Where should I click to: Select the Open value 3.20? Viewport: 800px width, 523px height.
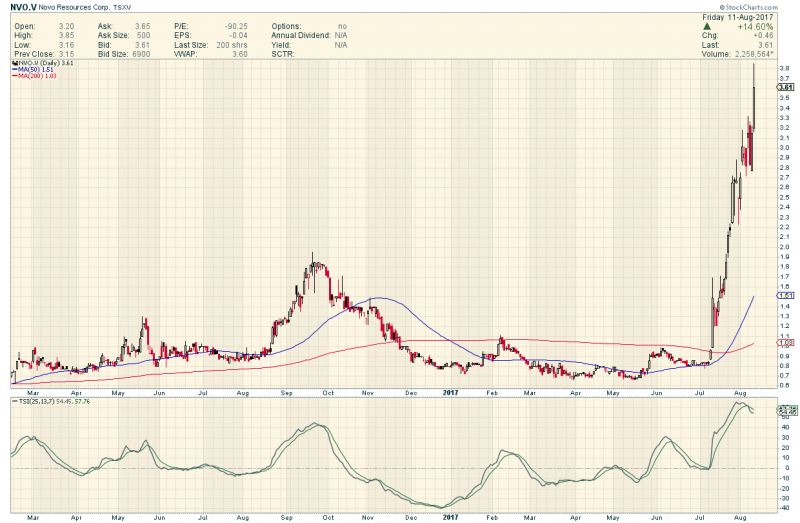coord(66,27)
